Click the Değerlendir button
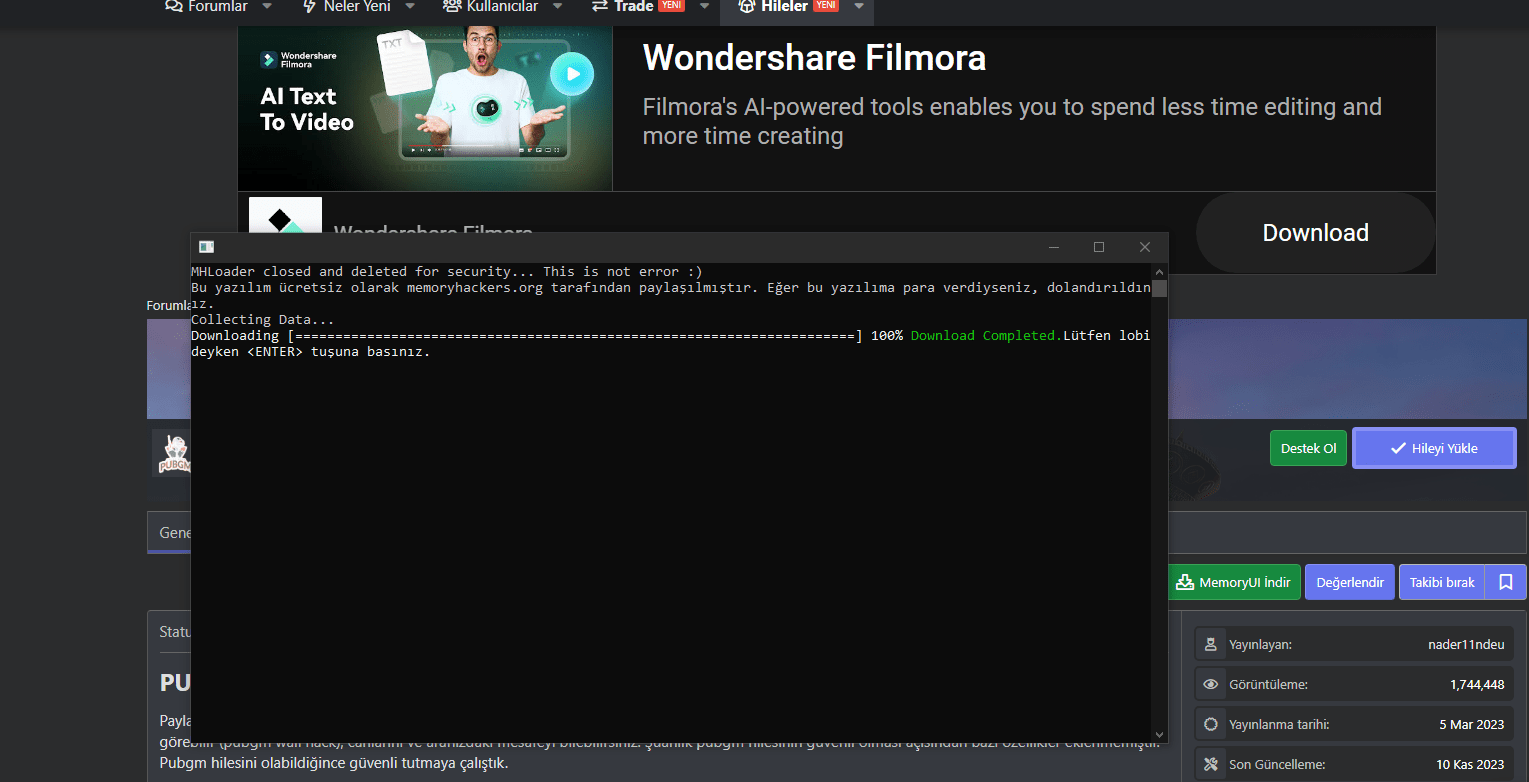 pyautogui.click(x=1350, y=582)
